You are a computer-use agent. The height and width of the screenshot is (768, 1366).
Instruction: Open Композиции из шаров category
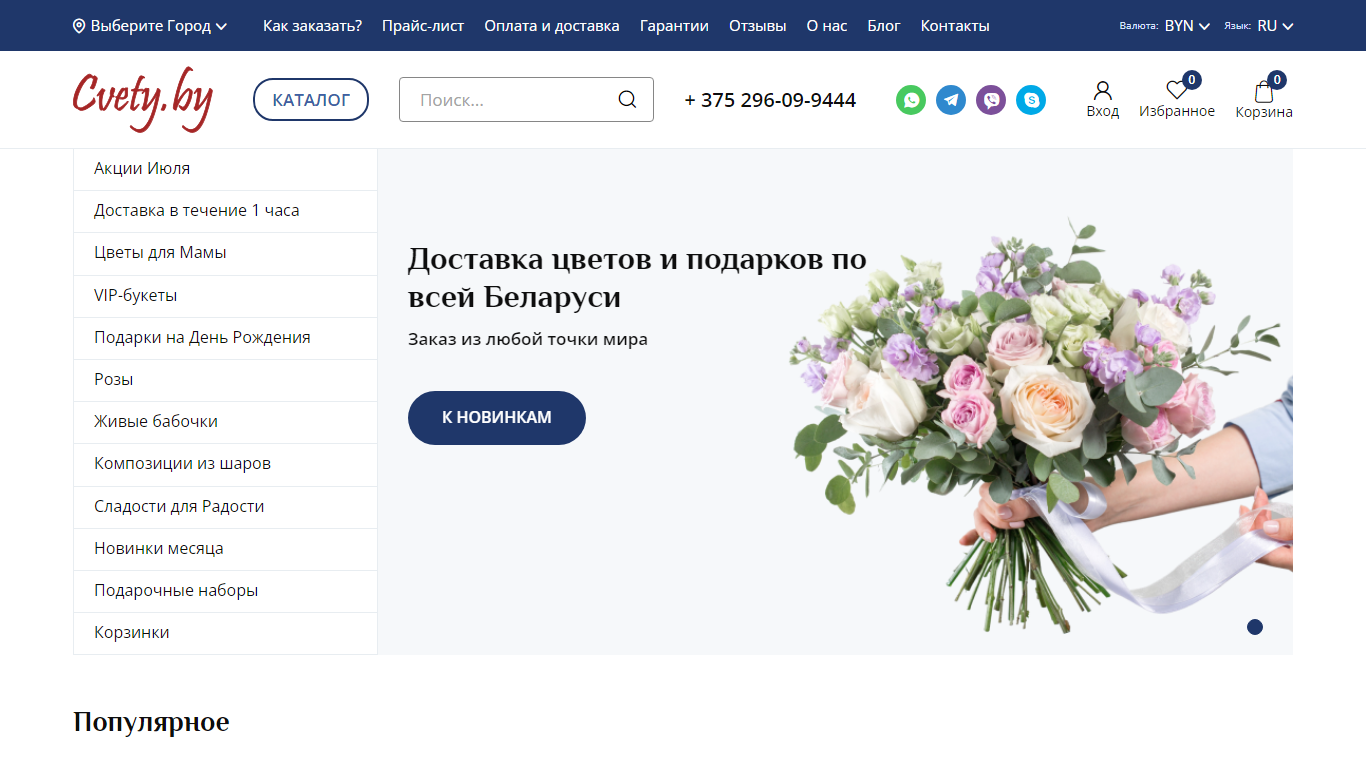coord(225,464)
